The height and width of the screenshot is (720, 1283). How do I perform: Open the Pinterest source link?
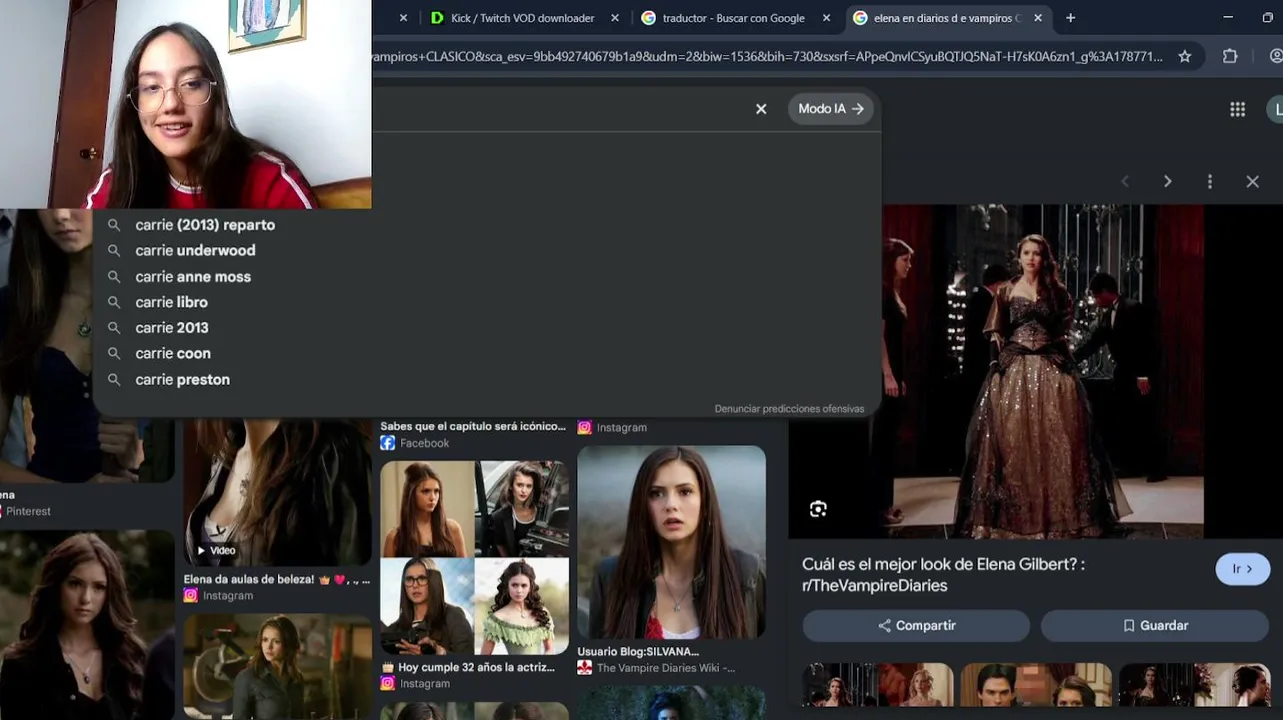(27, 511)
